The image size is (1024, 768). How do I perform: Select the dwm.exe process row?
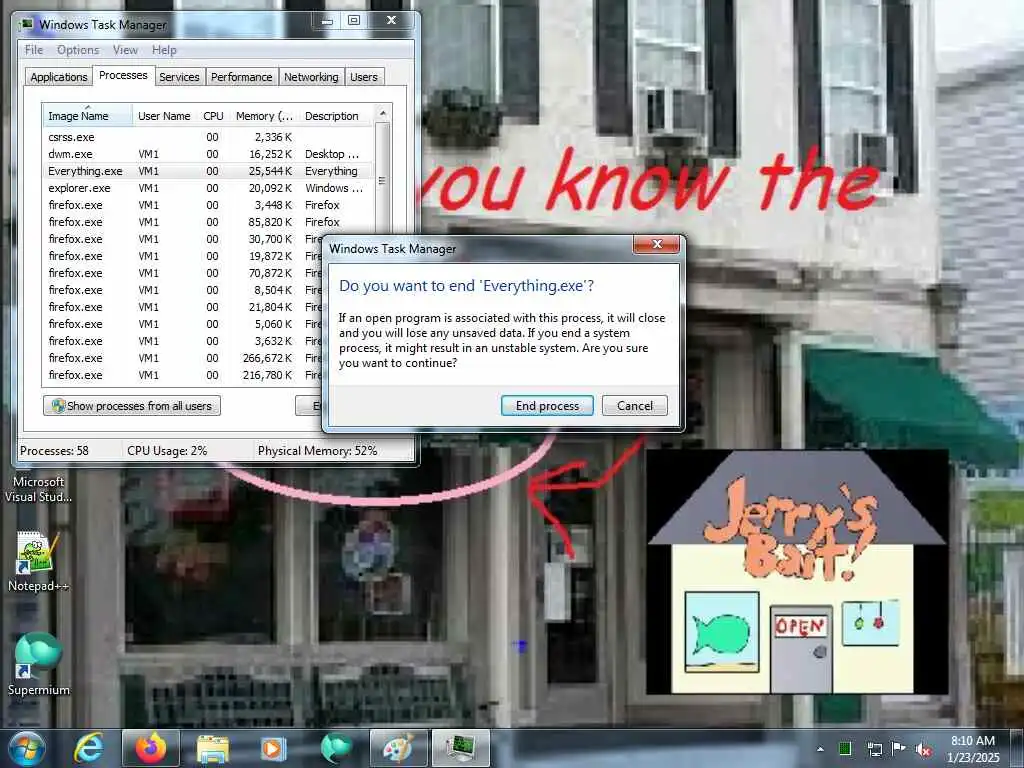click(209, 154)
